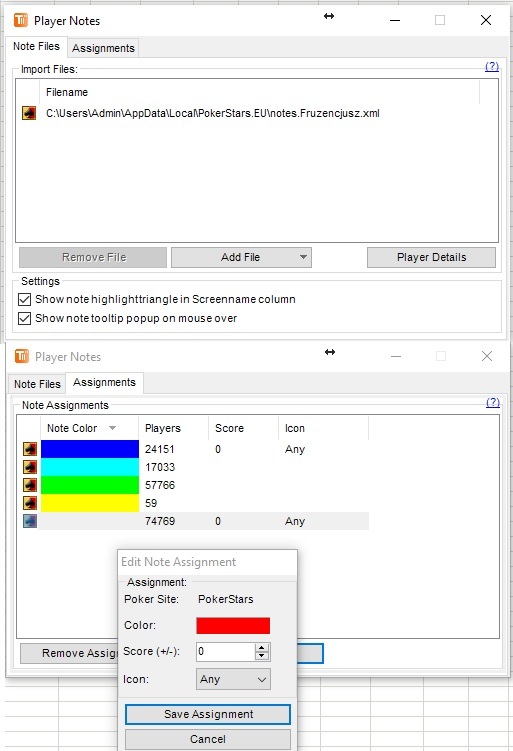This screenshot has width=513, height=751.
Task: Click the PokerStars icon beside notes.Fruzencjusz.xml
Action: click(29, 113)
